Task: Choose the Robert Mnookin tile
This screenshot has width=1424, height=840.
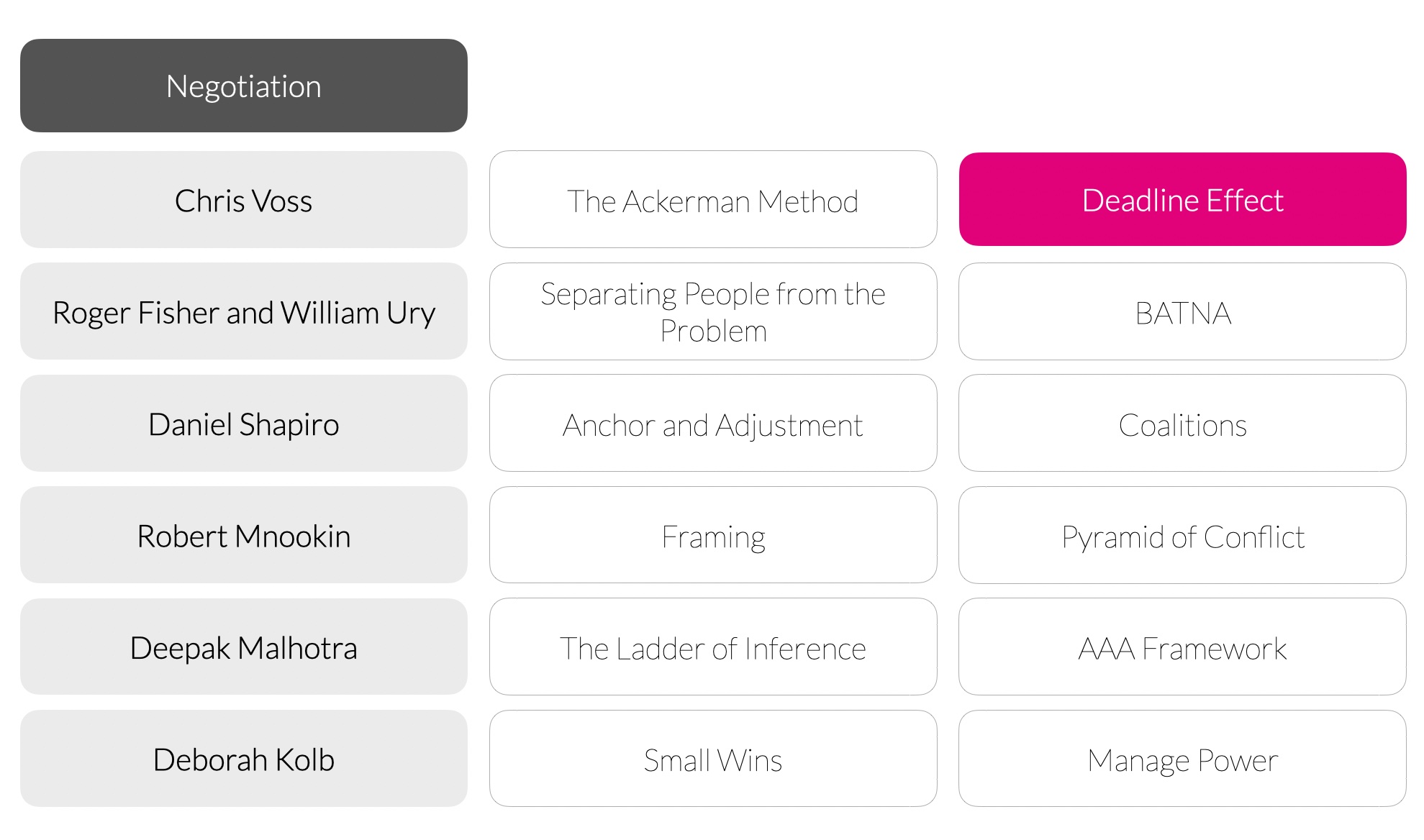Action: coord(243,535)
